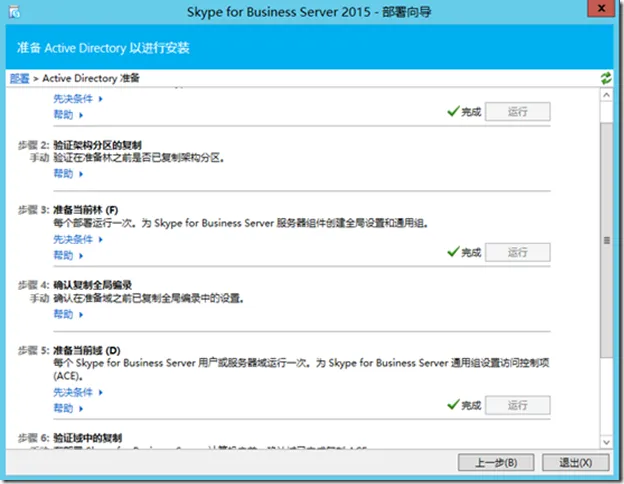Click green checkmark for step 5 完成
Viewport: 624px width, 484px height.
tap(453, 404)
